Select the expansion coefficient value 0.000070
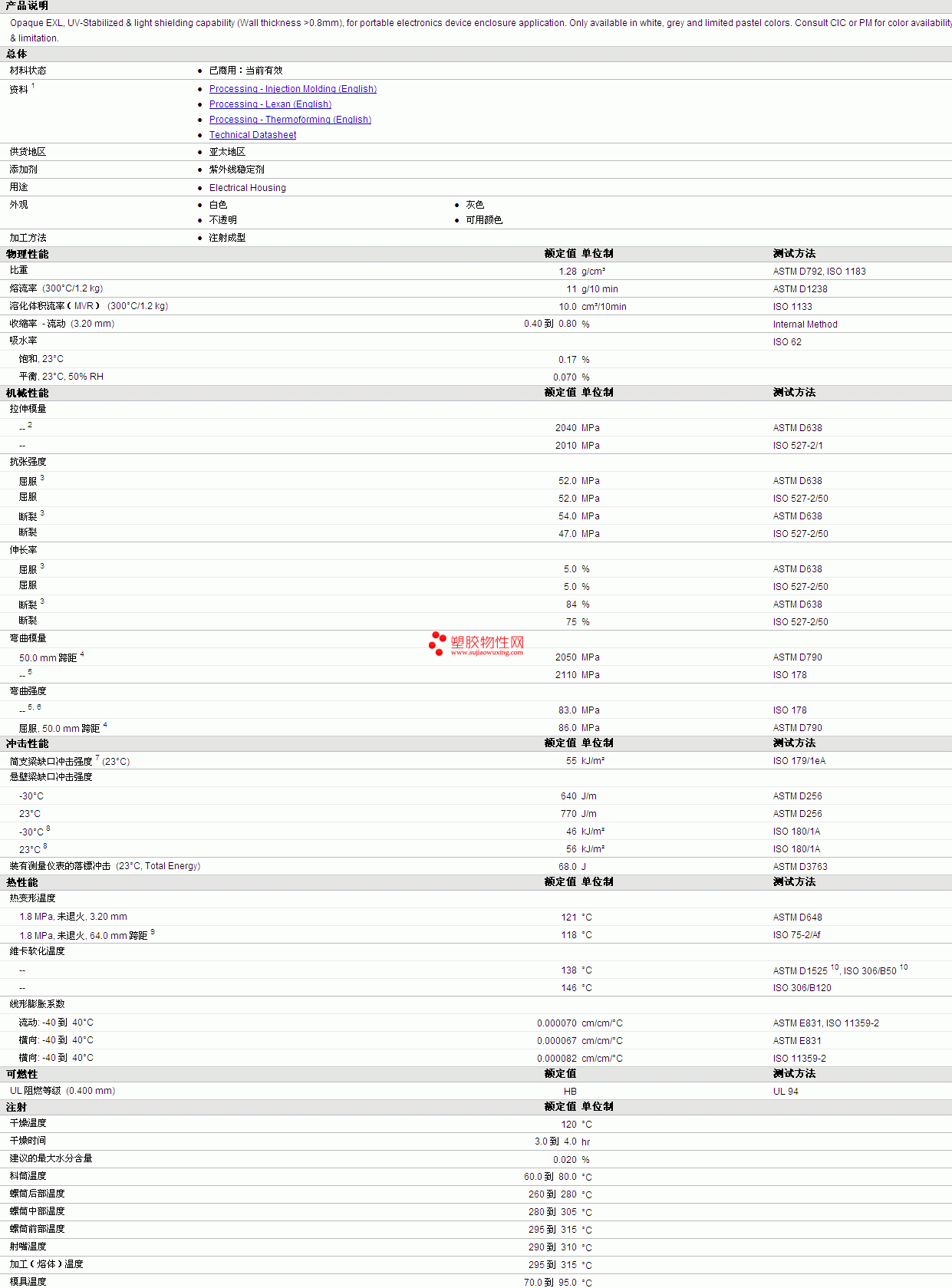The image size is (952, 1288). coord(557,1023)
